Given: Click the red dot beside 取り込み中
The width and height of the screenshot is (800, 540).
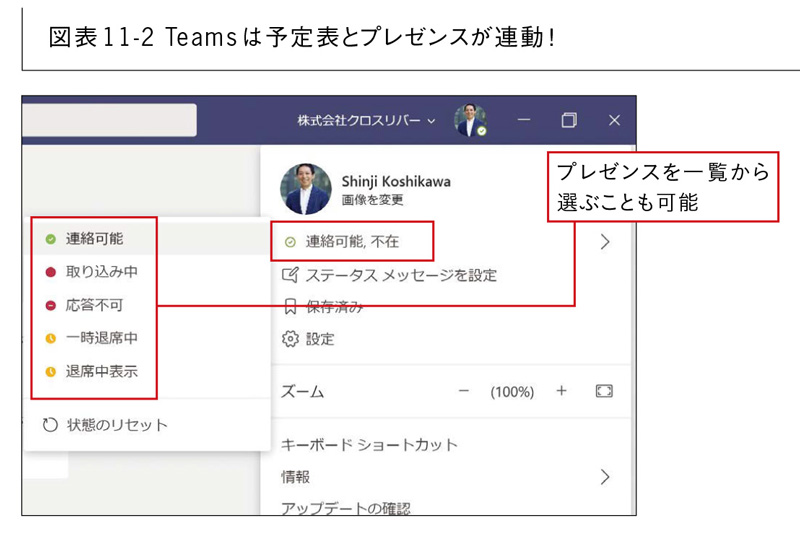Looking at the screenshot, I should click(51, 272).
